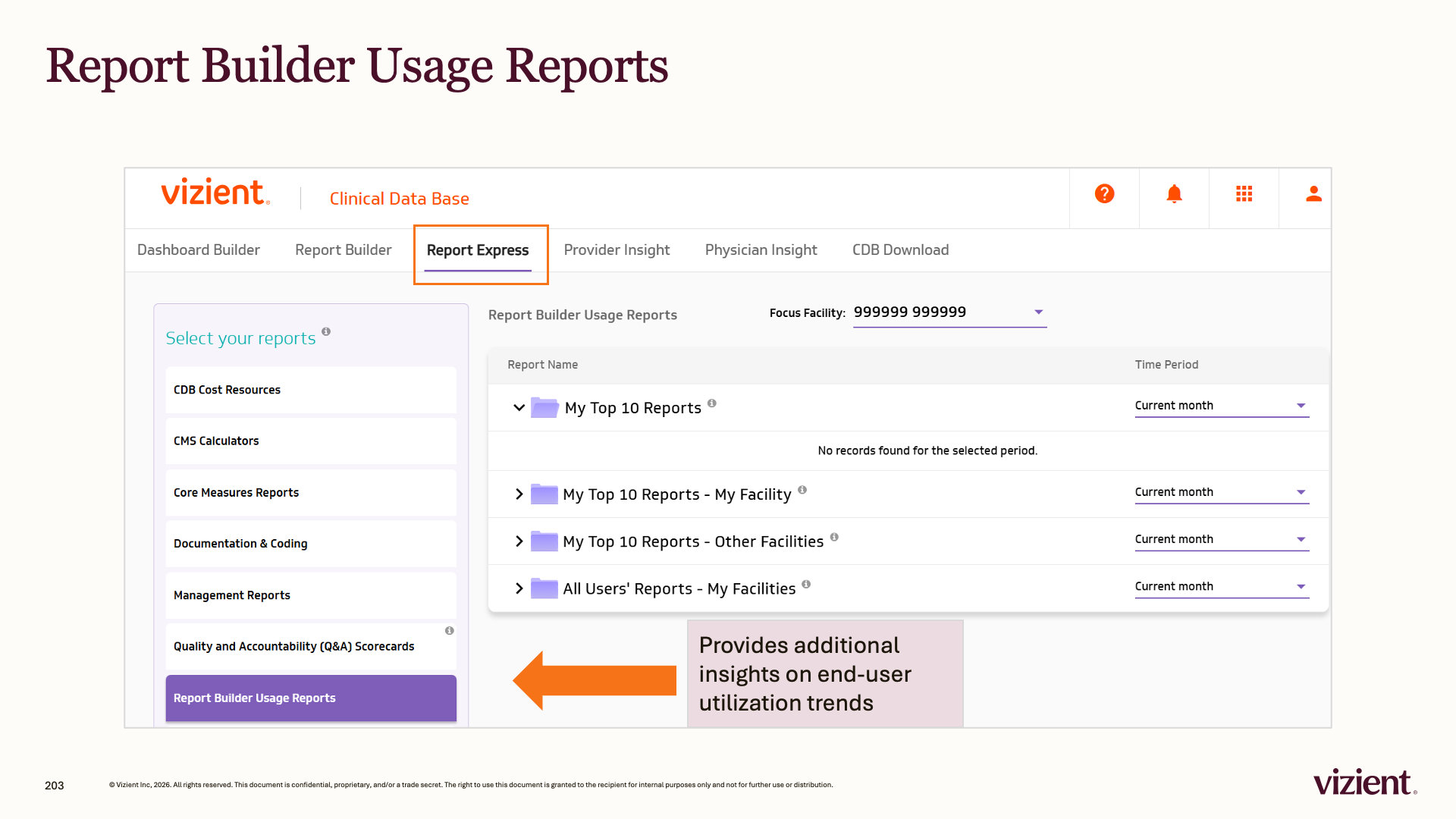Expand All Users' Reports - My Facilities
The width and height of the screenshot is (1456, 819).
[x=519, y=588]
